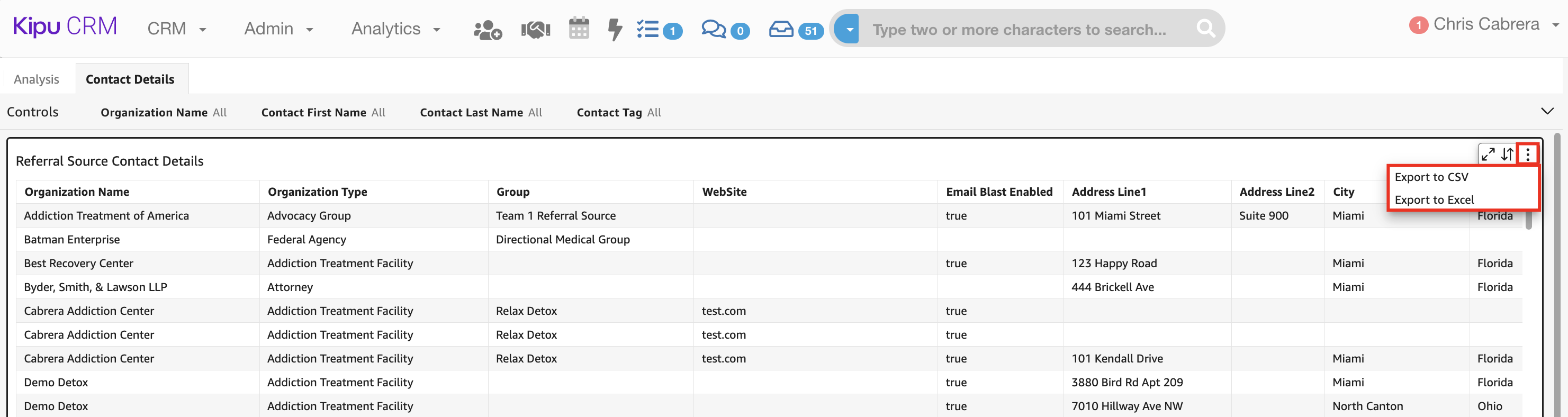Viewport: 1568px width, 417px height.
Task: Expand the CRM navigation dropdown
Action: pyautogui.click(x=176, y=29)
